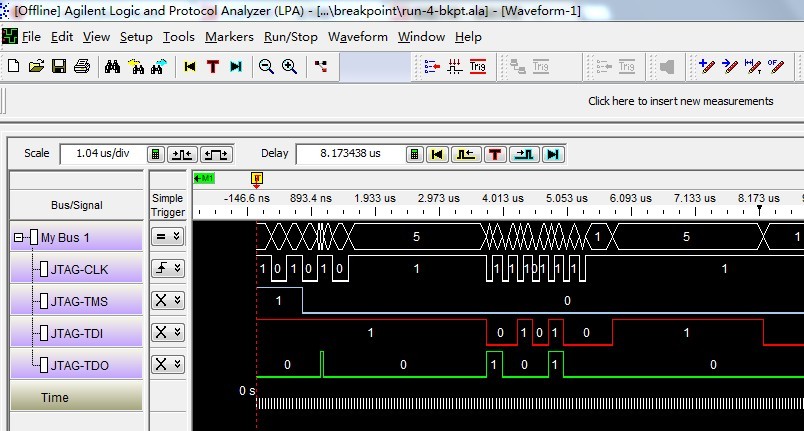Click the Delay go-to-end button
The height and width of the screenshot is (431, 804).
[x=553, y=154]
